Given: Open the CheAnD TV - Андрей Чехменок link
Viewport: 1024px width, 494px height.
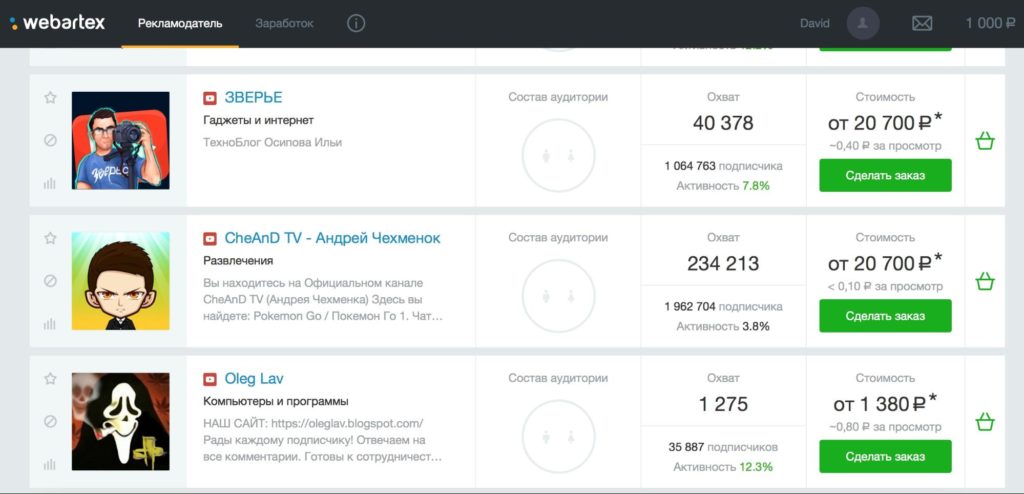Looking at the screenshot, I should click(x=320, y=238).
